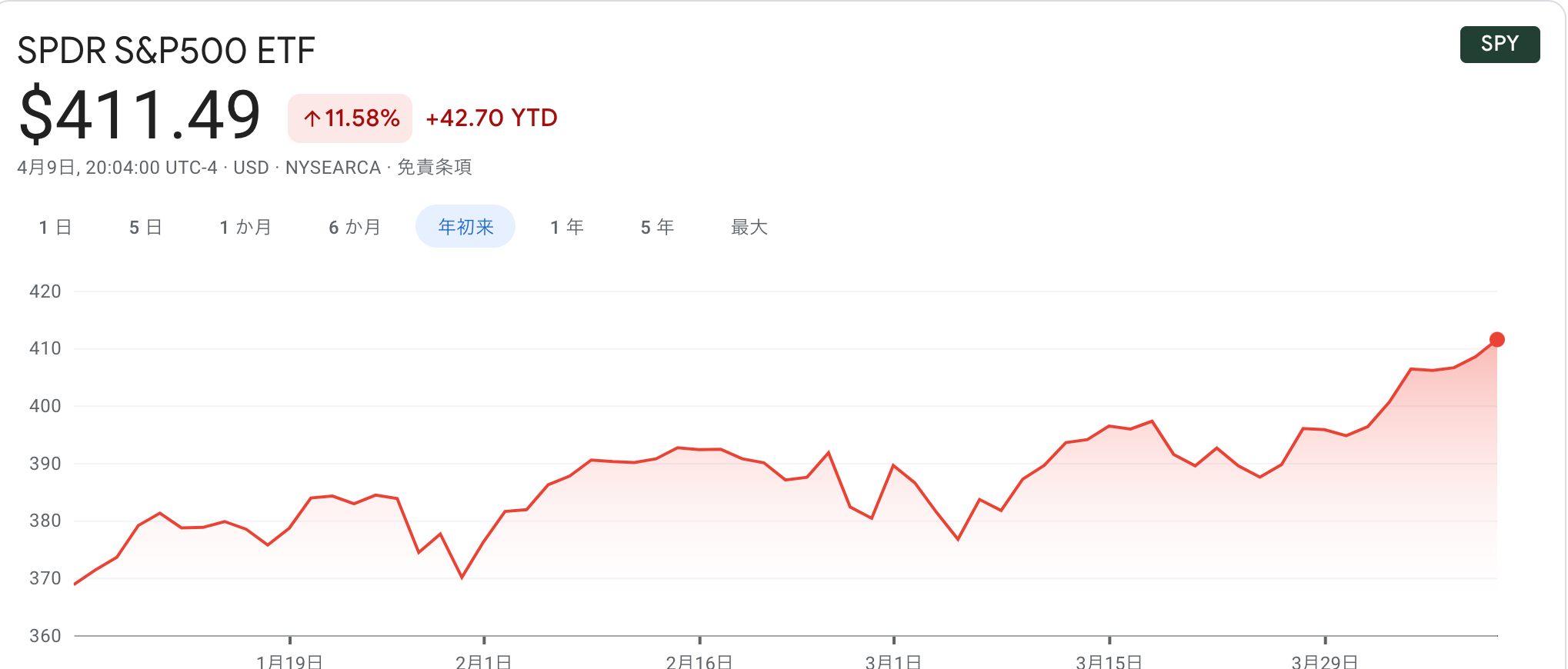Select the 6か月 chart range
This screenshot has height=669, width=1568.
click(355, 227)
